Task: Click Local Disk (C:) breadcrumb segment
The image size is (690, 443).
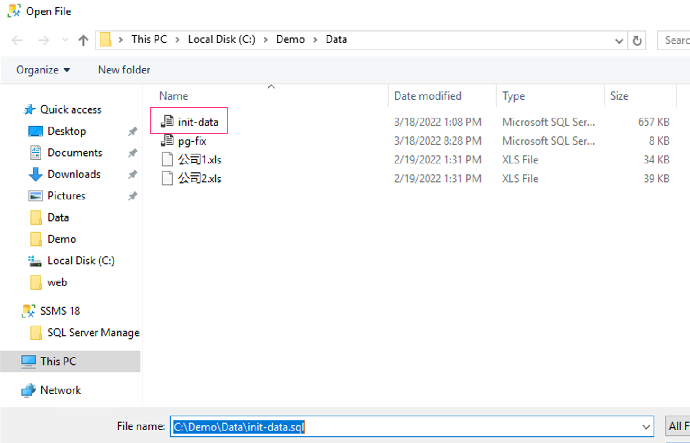Action: click(226, 40)
